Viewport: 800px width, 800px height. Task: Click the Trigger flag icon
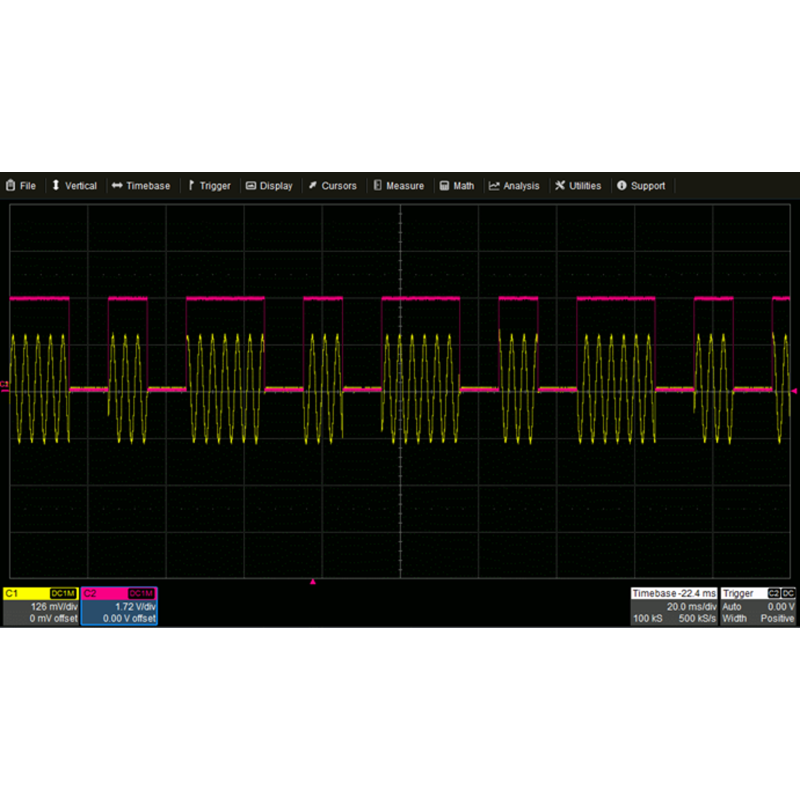192,186
